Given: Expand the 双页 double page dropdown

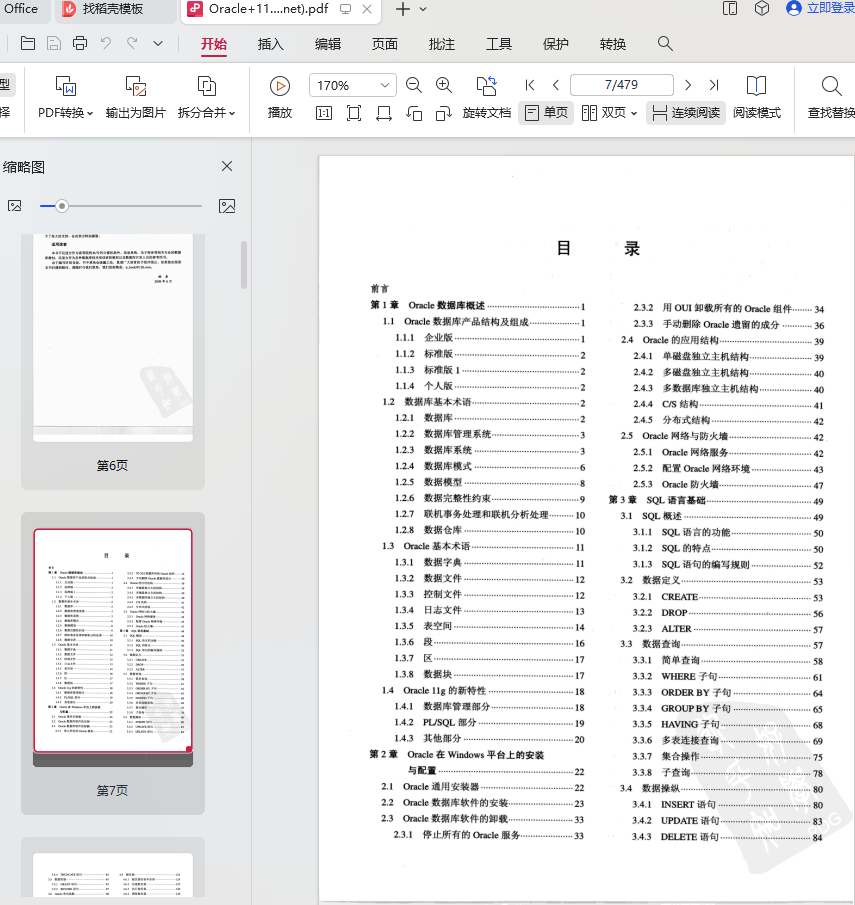Looking at the screenshot, I should coord(633,114).
